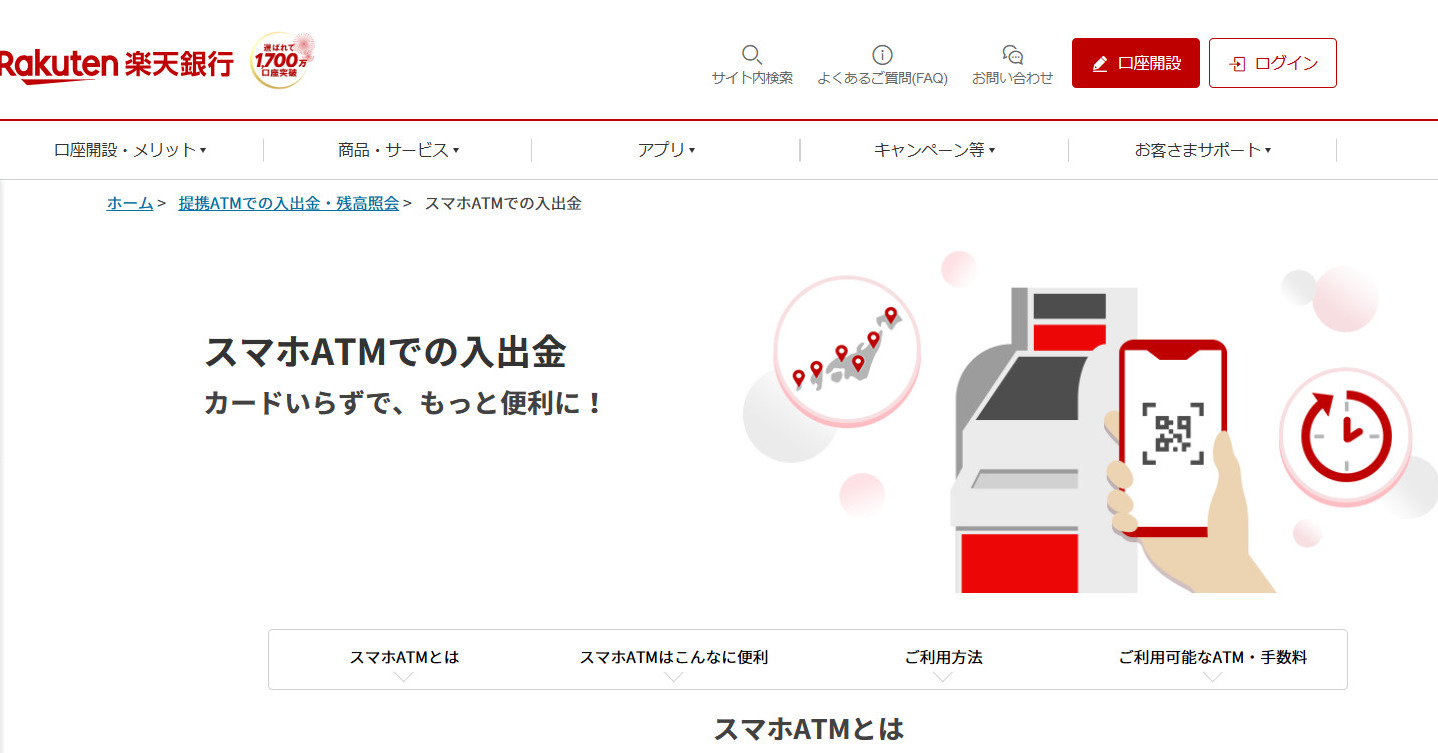Click the red 口座開設 button
1438x753 pixels.
tap(1135, 62)
